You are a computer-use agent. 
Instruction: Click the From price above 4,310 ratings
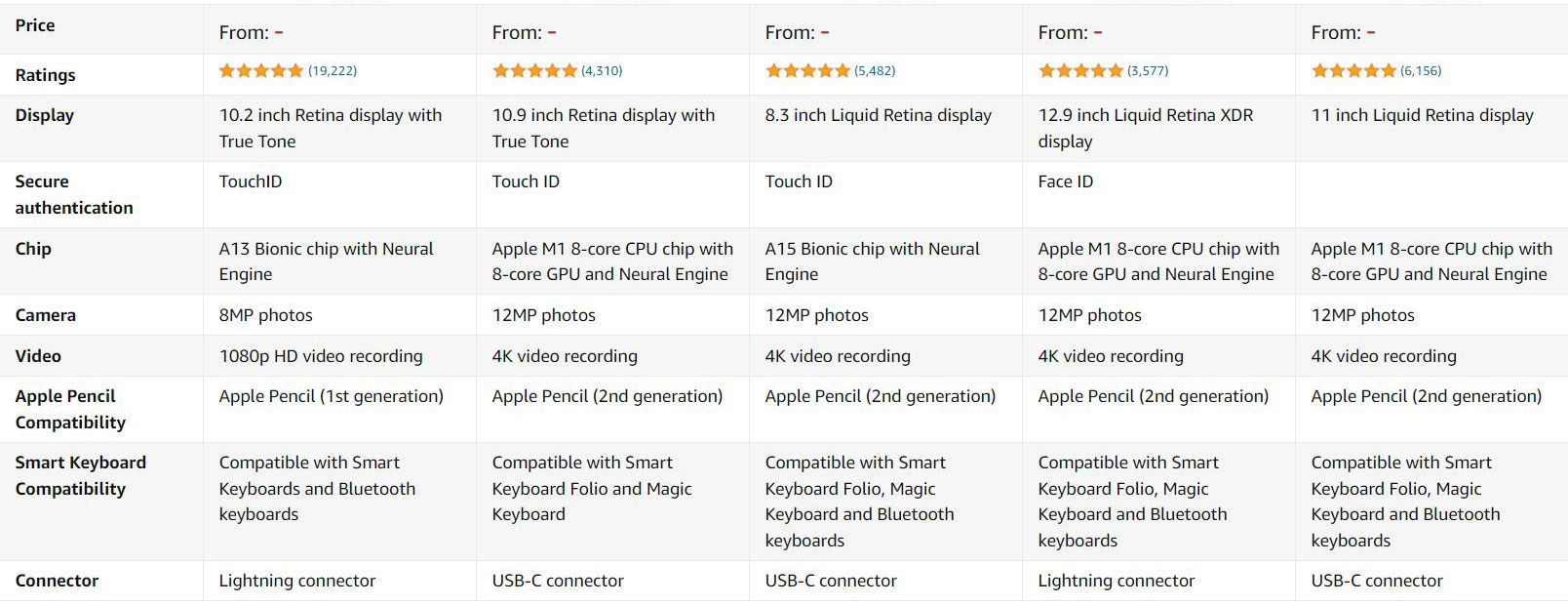(x=524, y=32)
